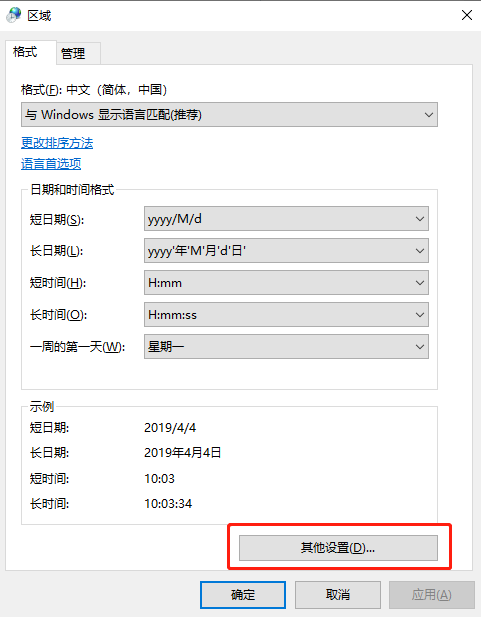The height and width of the screenshot is (617, 481).
Task: Click the 日期和时间格式 group label
Action: 72,190
